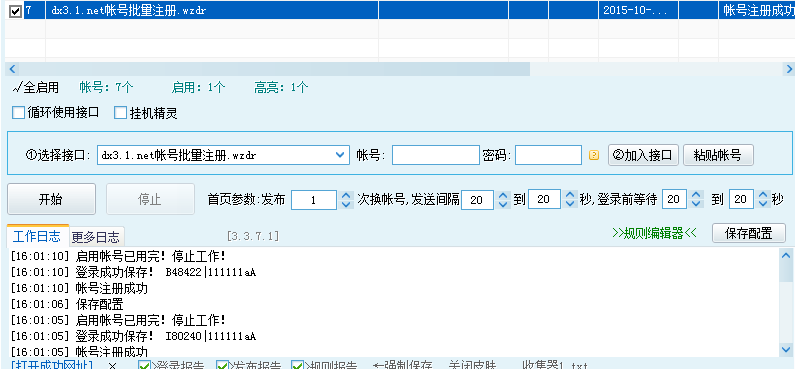
Task: Click the 收集器1.txt file link
Action: (x=555, y=365)
